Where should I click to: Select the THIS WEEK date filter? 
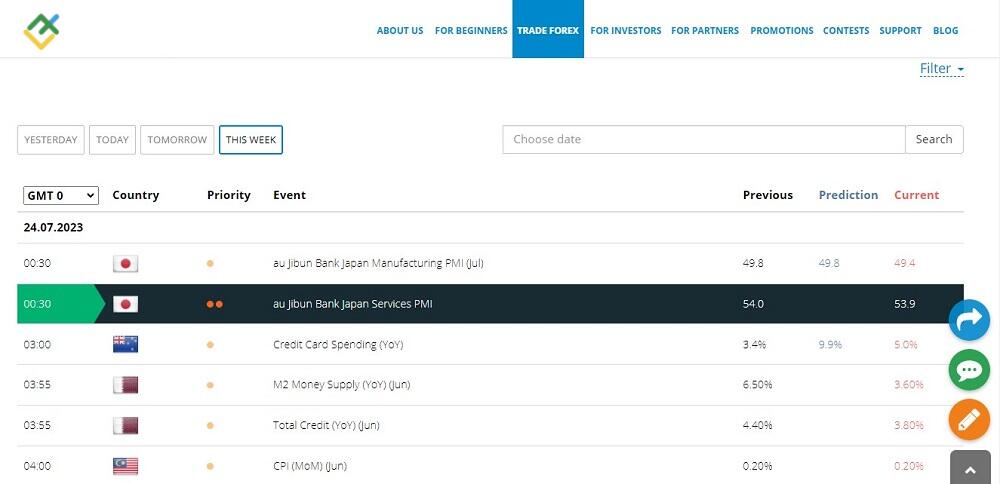[251, 140]
